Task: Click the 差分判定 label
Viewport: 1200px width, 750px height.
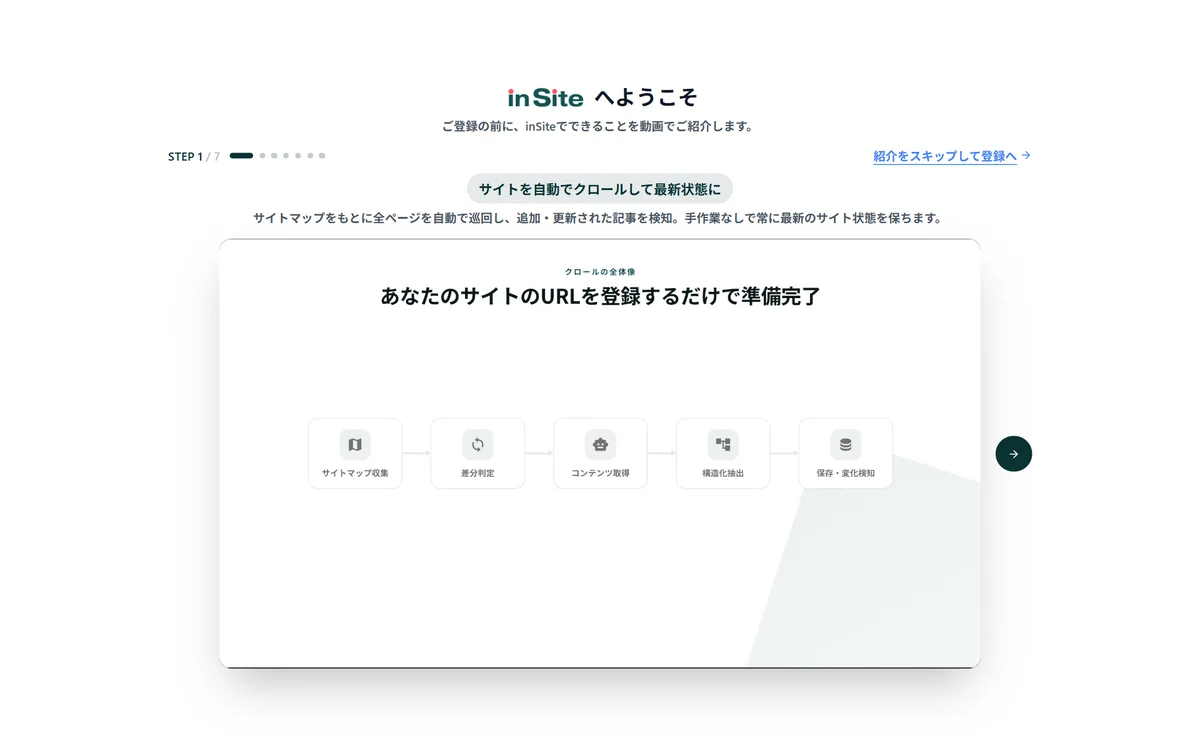Action: (x=478, y=473)
